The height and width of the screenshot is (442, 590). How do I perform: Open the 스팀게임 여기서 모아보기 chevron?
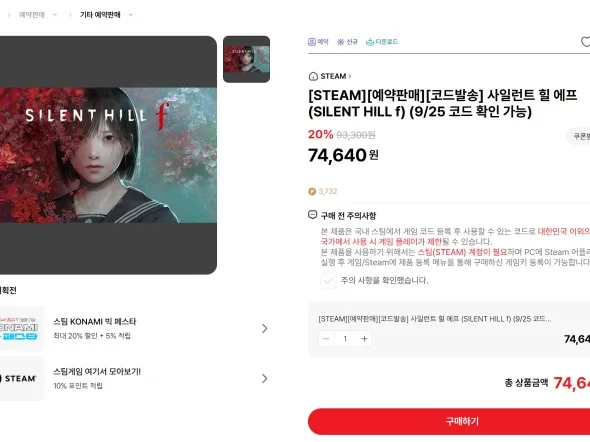[x=265, y=378]
